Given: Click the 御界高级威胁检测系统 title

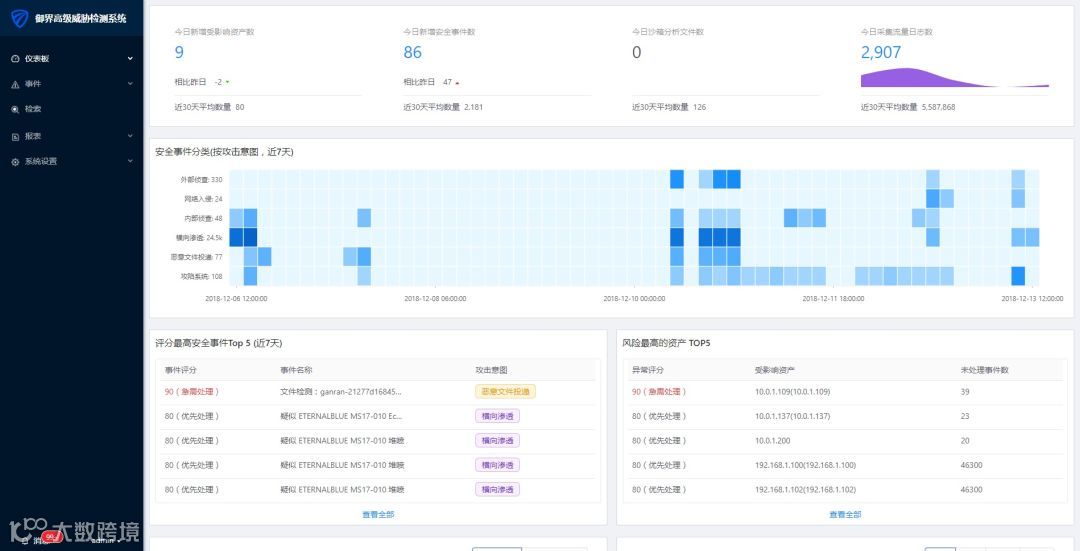Looking at the screenshot, I should click(81, 19).
